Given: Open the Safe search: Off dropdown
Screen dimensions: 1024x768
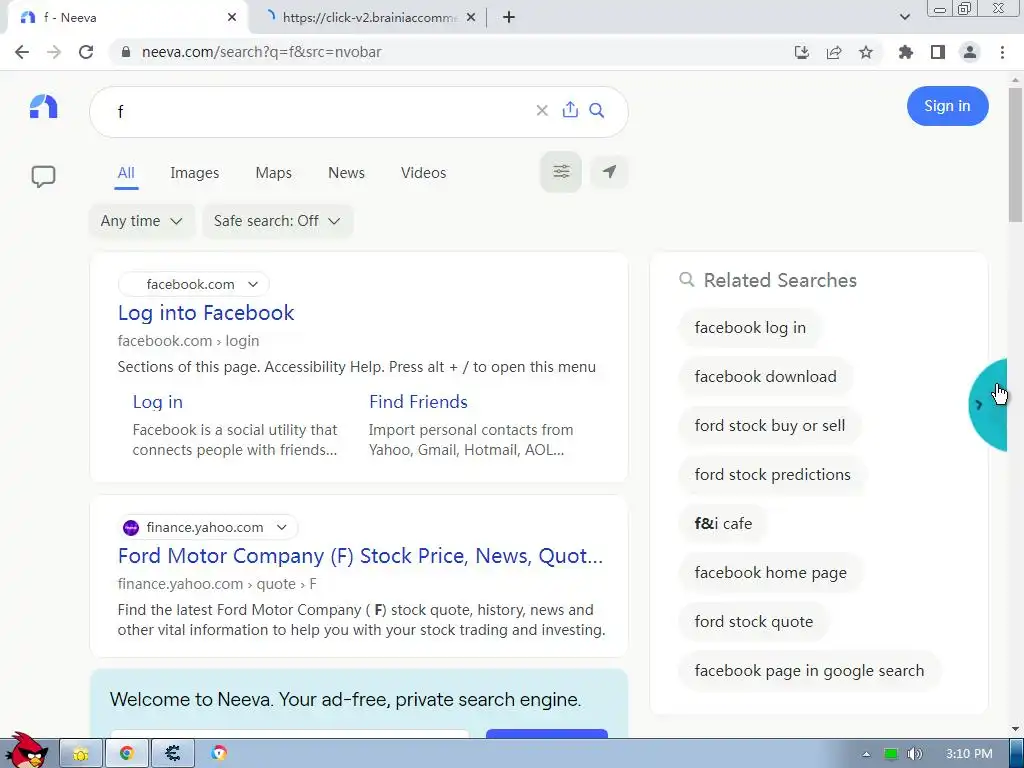Looking at the screenshot, I should coord(278,221).
